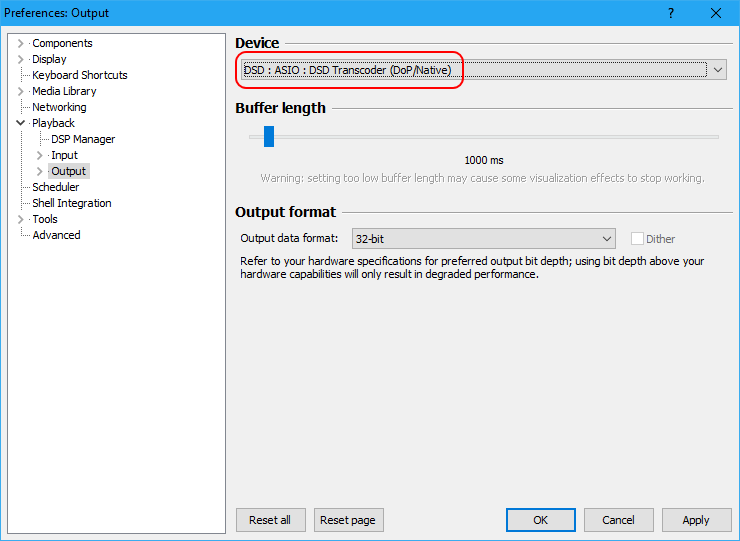Expand the Output node arrow

[40, 171]
